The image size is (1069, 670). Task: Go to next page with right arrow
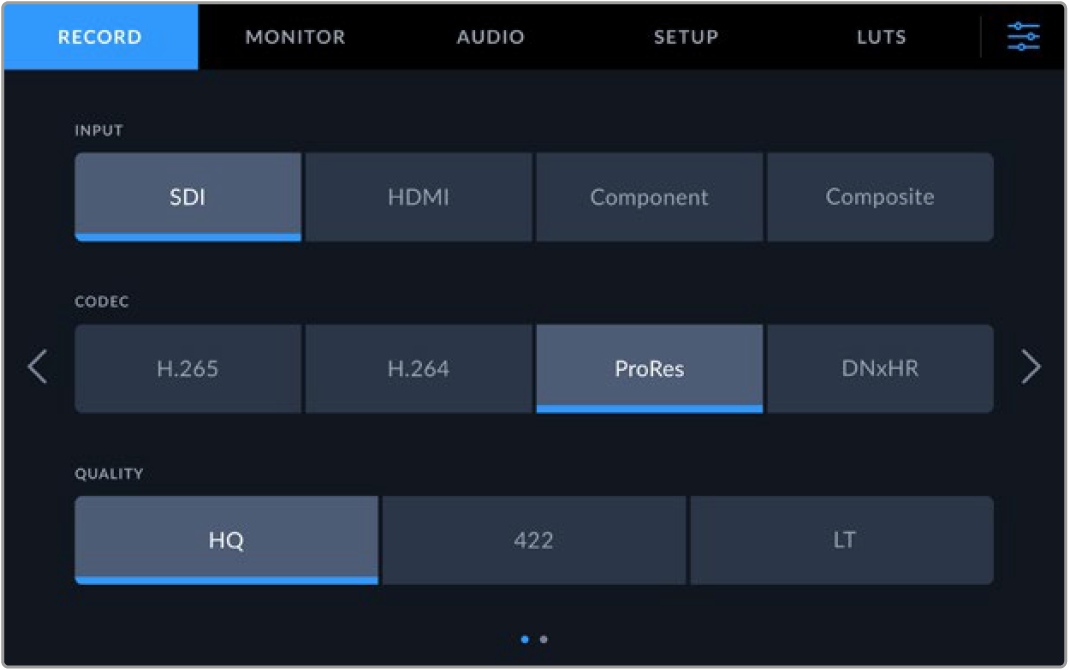pyautogui.click(x=1031, y=367)
